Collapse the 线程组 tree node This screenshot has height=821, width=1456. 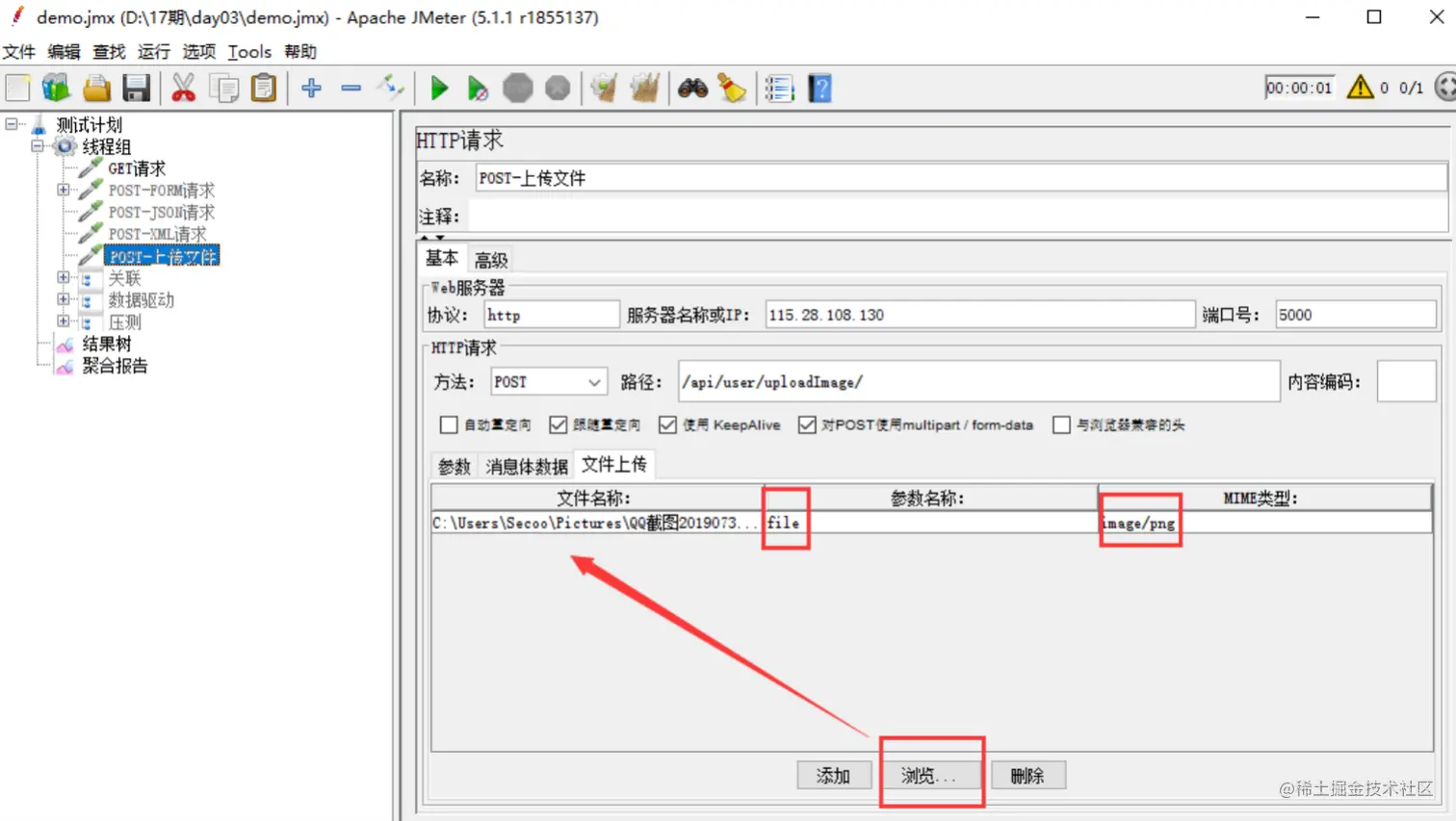coord(38,146)
